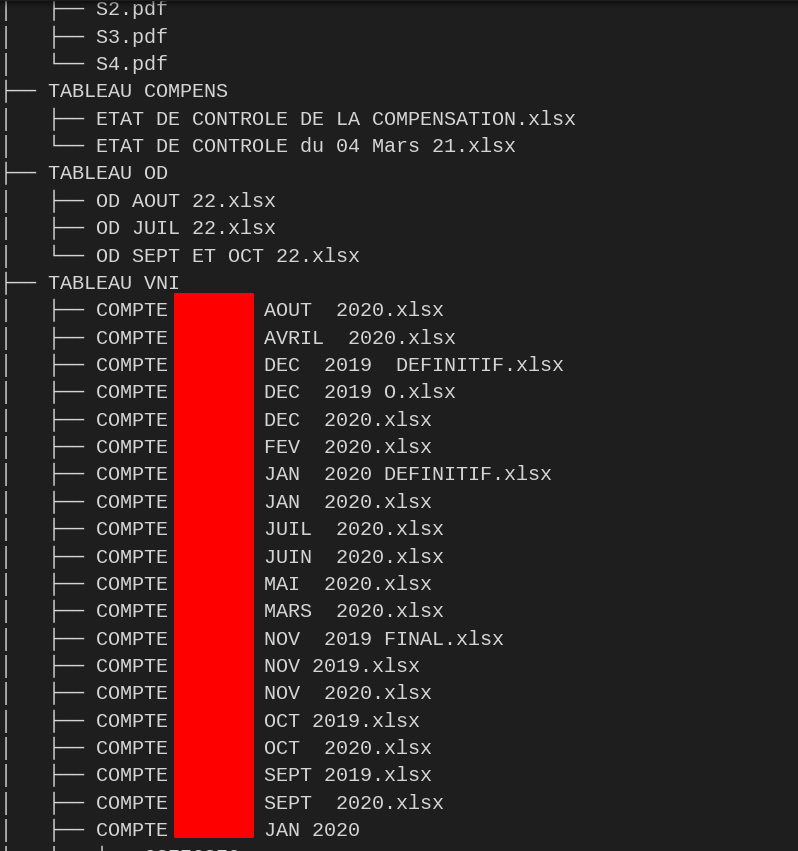Click the S3.pdf file entry
The image size is (798, 851).
coord(131,37)
